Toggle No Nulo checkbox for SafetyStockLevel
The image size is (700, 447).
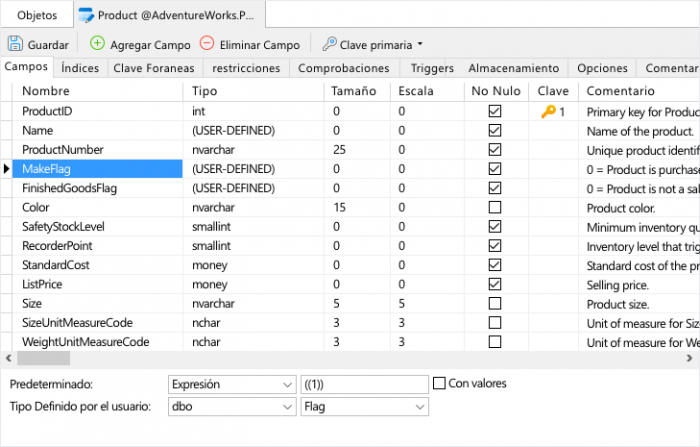click(495, 226)
